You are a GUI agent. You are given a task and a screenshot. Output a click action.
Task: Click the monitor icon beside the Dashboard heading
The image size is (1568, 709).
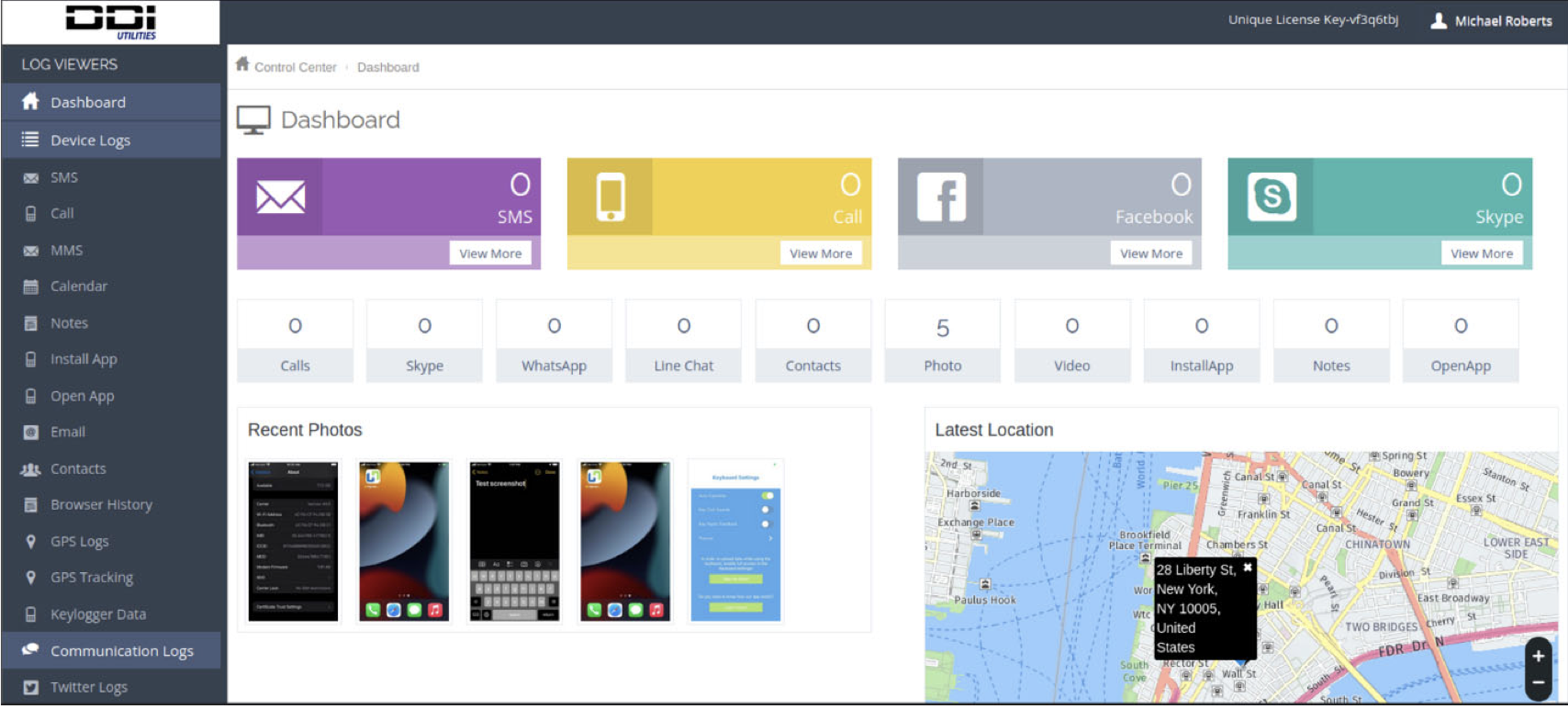253,120
